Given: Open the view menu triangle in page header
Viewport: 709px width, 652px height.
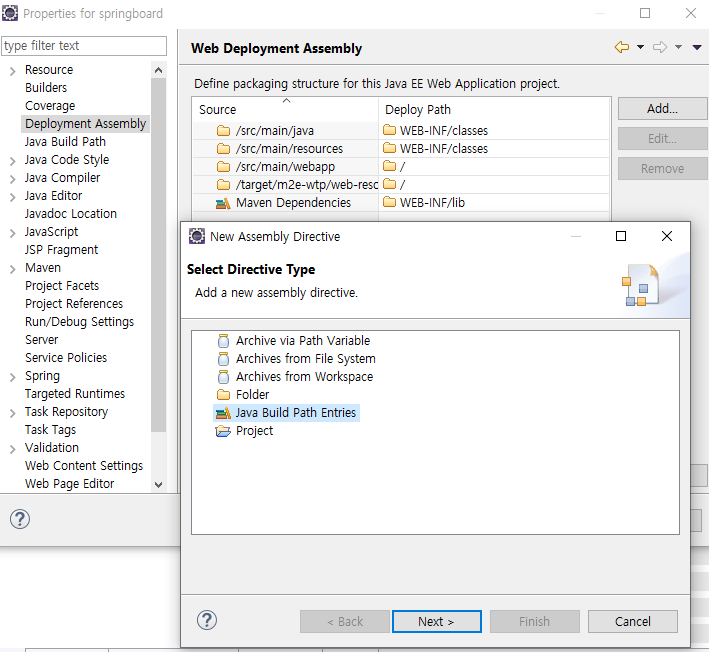Looking at the screenshot, I should click(x=697, y=47).
